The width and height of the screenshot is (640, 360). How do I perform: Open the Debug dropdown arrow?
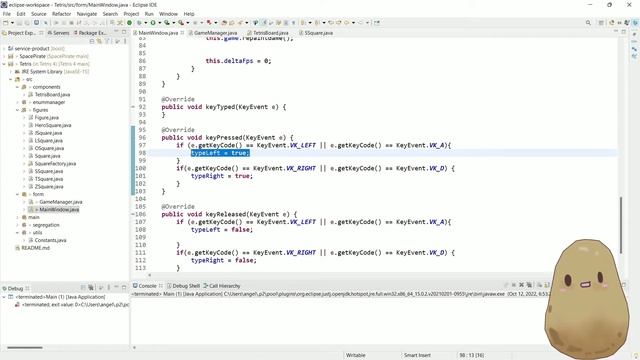(146, 23)
